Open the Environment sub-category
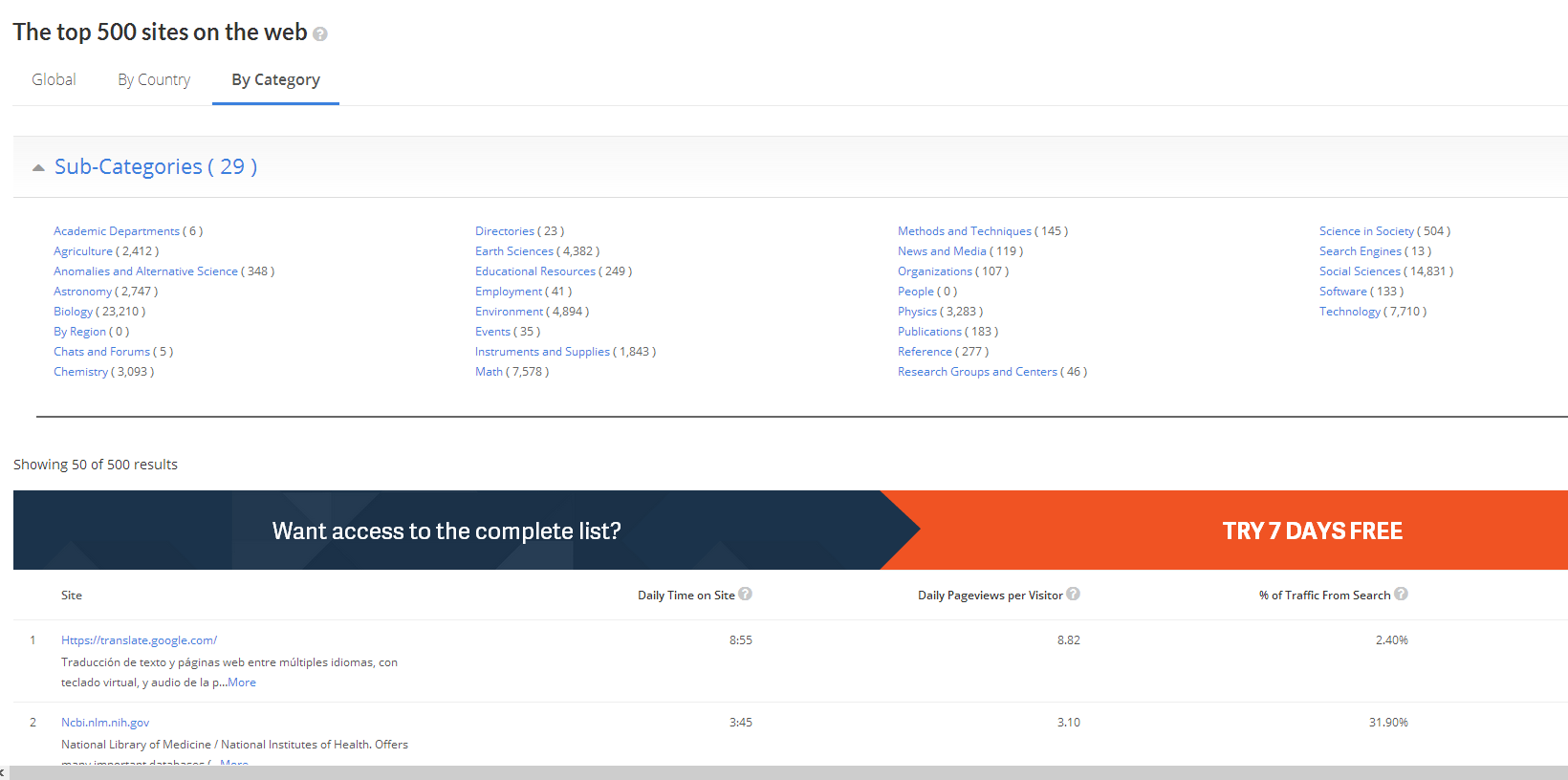This screenshot has height=780, width=1568. coord(509,312)
